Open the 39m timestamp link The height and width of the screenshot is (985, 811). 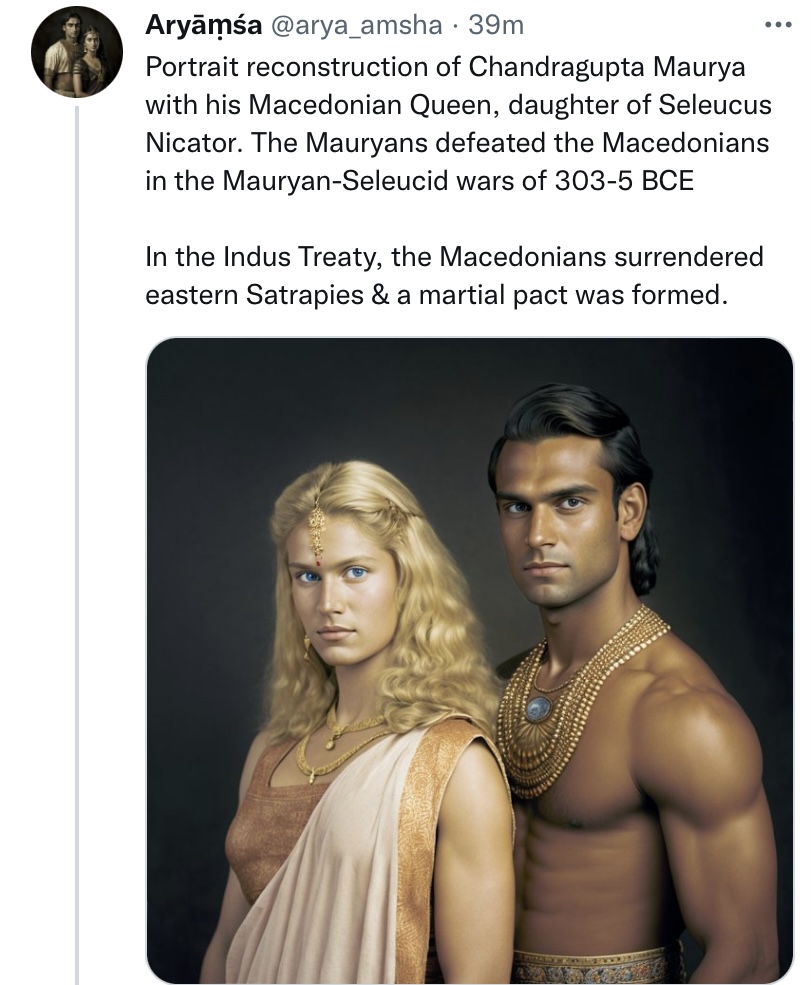point(496,26)
